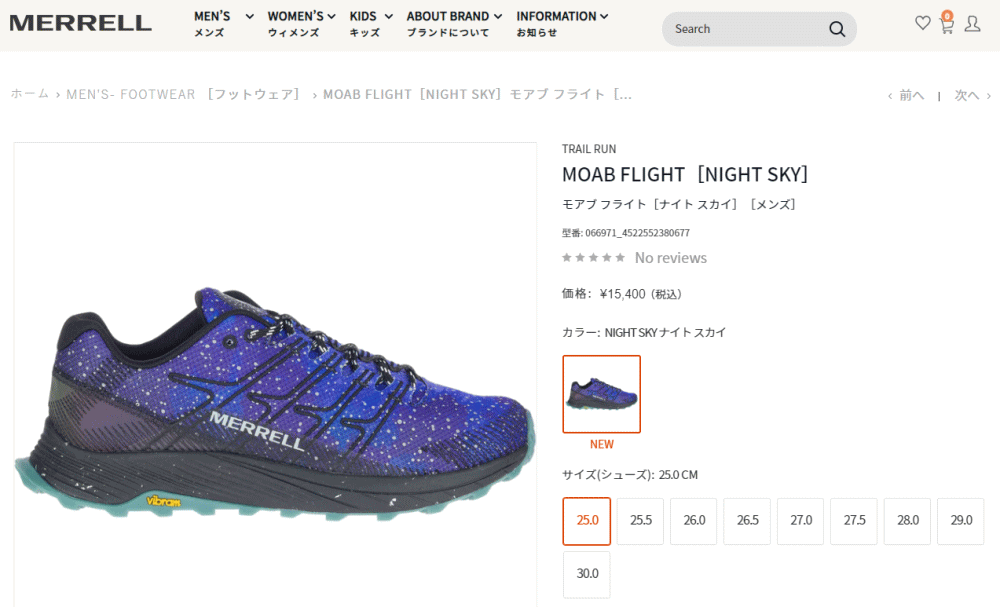Click the Merrell logo

(80, 24)
